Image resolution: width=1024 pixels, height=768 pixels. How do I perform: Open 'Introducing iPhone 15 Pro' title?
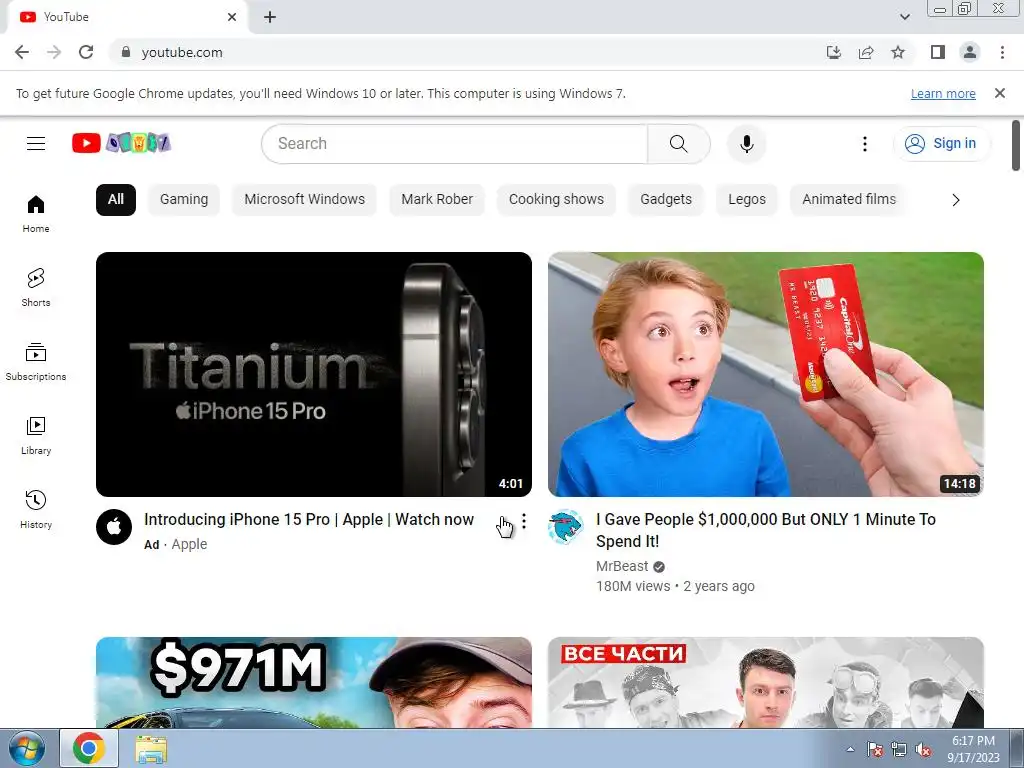pos(309,520)
